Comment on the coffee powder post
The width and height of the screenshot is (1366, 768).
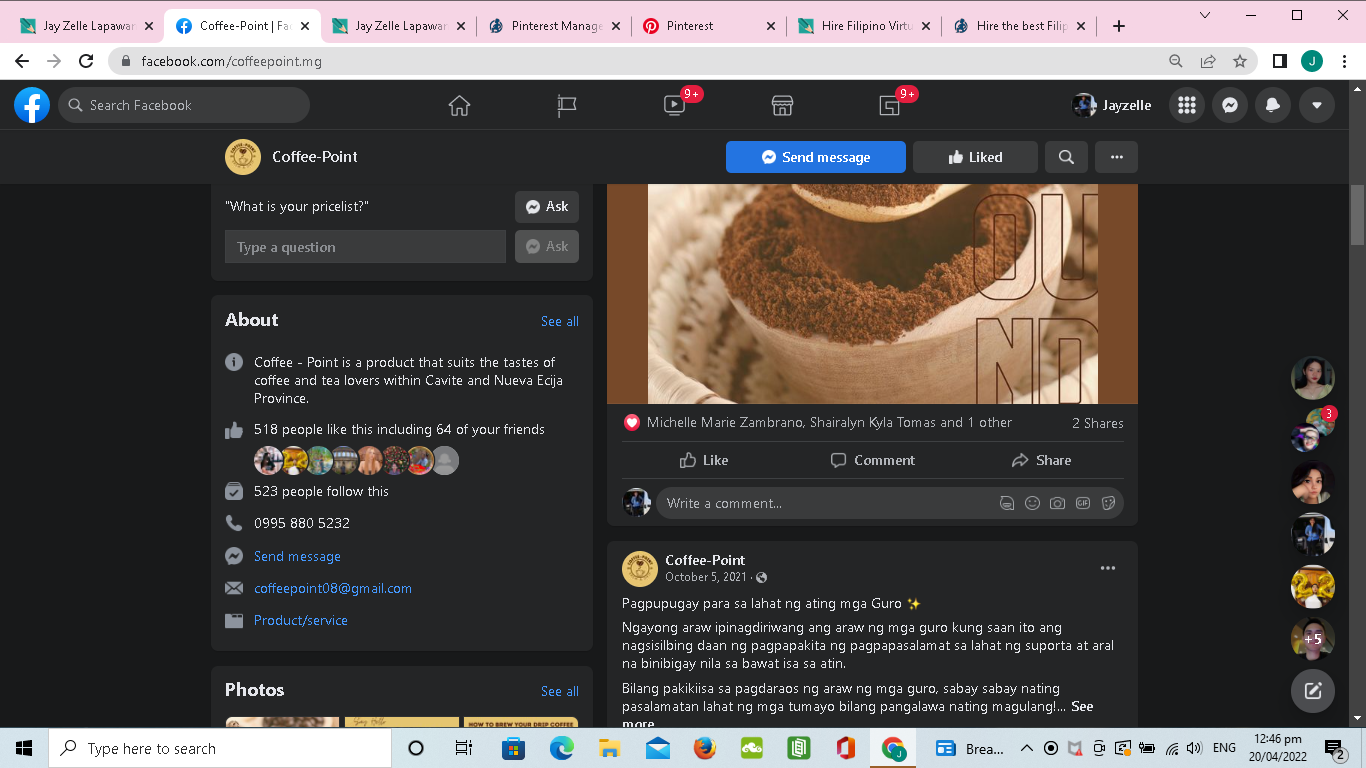[x=873, y=460]
